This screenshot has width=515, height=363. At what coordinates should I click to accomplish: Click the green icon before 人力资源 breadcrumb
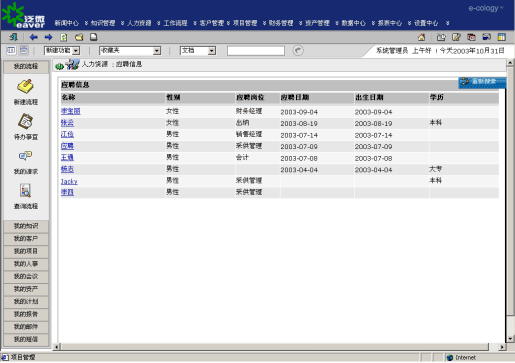59,66
